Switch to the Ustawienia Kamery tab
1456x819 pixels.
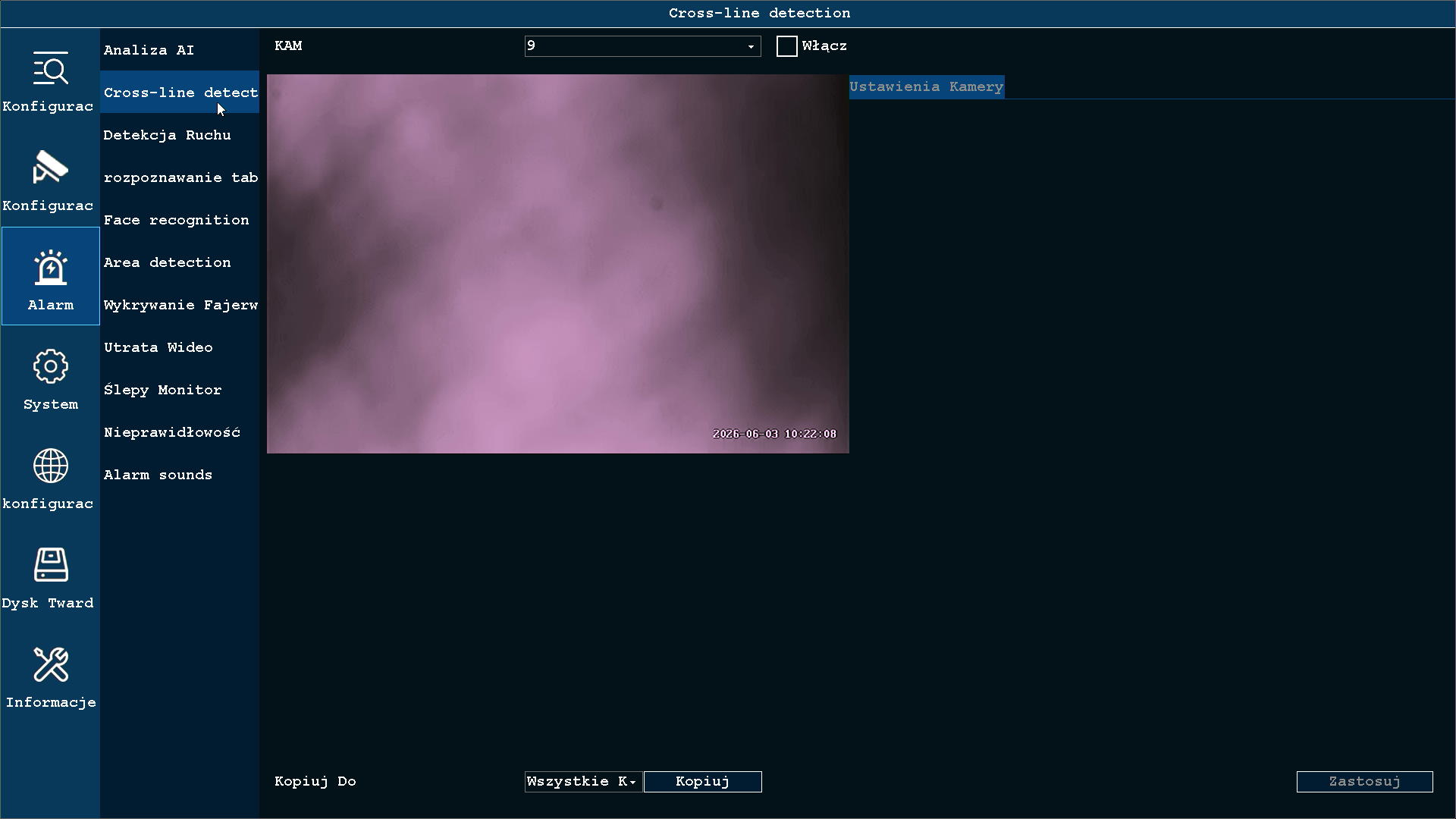(927, 86)
